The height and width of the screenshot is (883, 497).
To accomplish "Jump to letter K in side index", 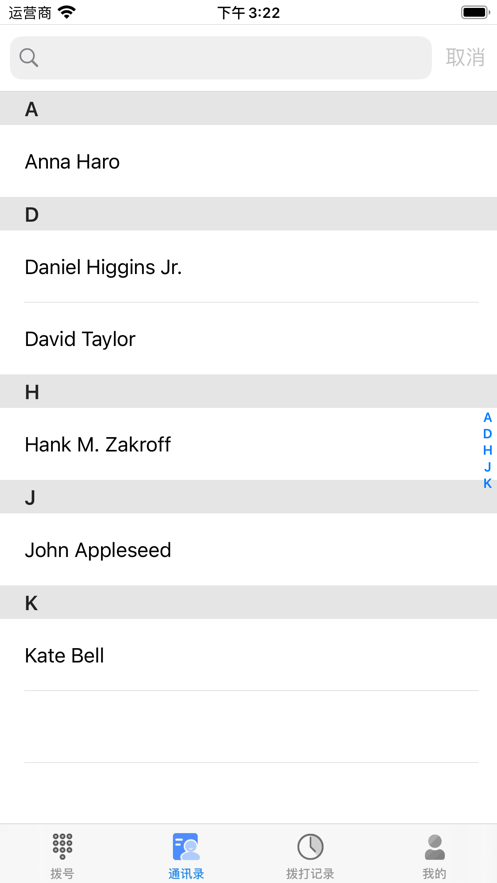I will (487, 483).
